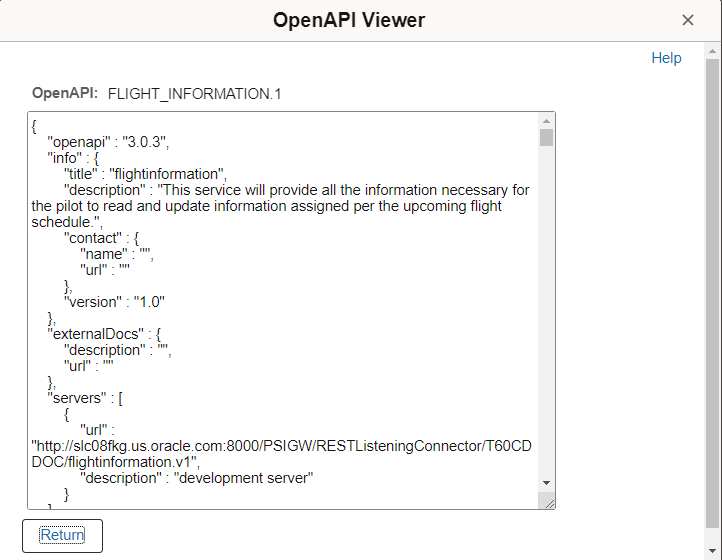
Task: Click the OpenAPI: field label
Action: 65,93
